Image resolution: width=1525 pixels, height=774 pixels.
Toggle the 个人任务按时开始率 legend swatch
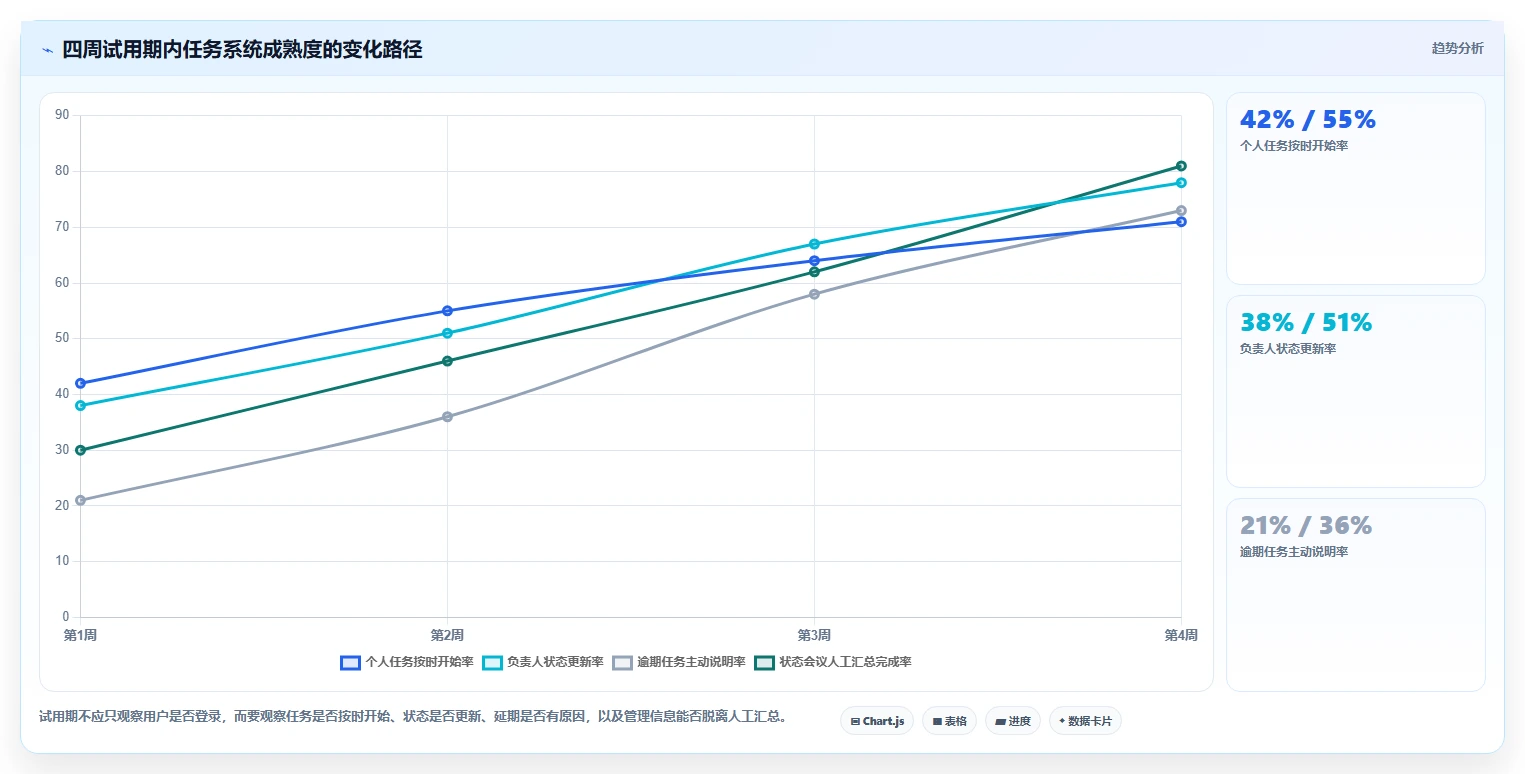(x=350, y=662)
